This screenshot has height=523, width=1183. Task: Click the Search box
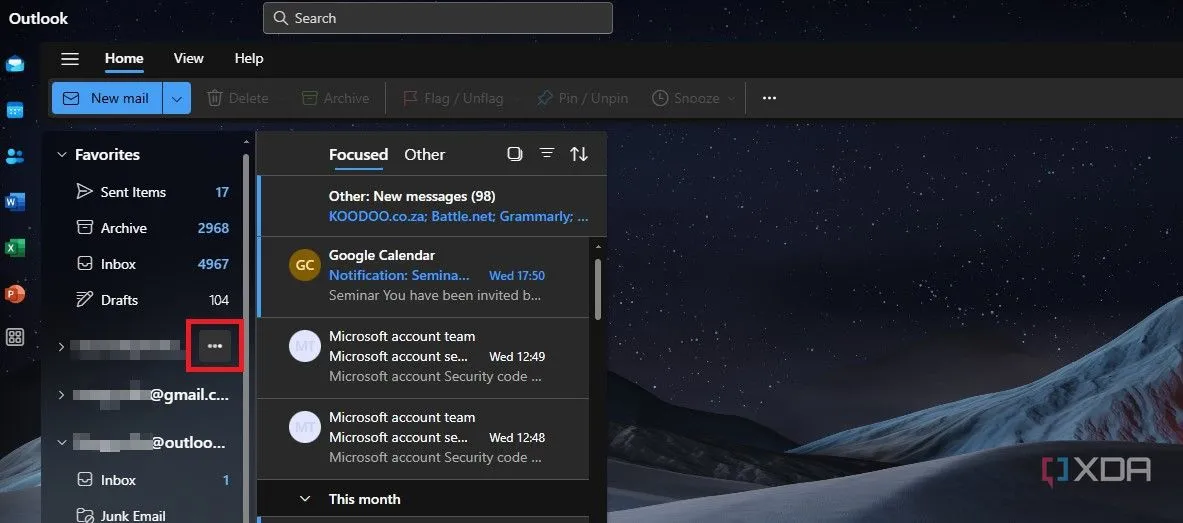(438, 18)
